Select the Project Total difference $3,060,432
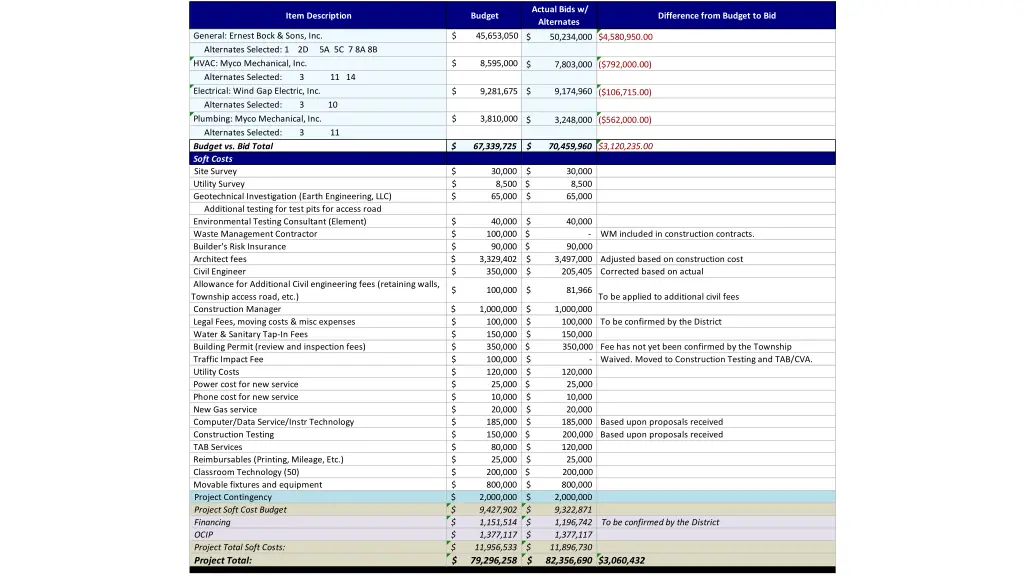The image size is (1024, 576). (x=622, y=560)
